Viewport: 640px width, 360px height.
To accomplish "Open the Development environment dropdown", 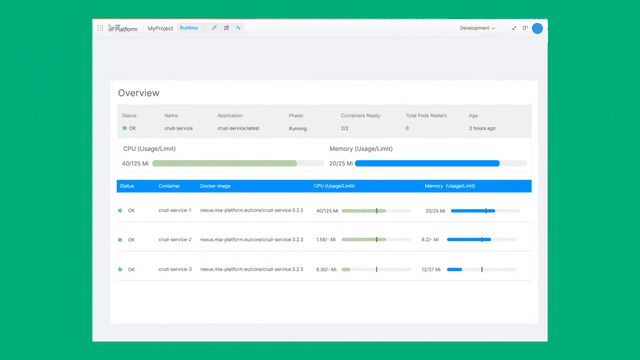I will (x=477, y=28).
